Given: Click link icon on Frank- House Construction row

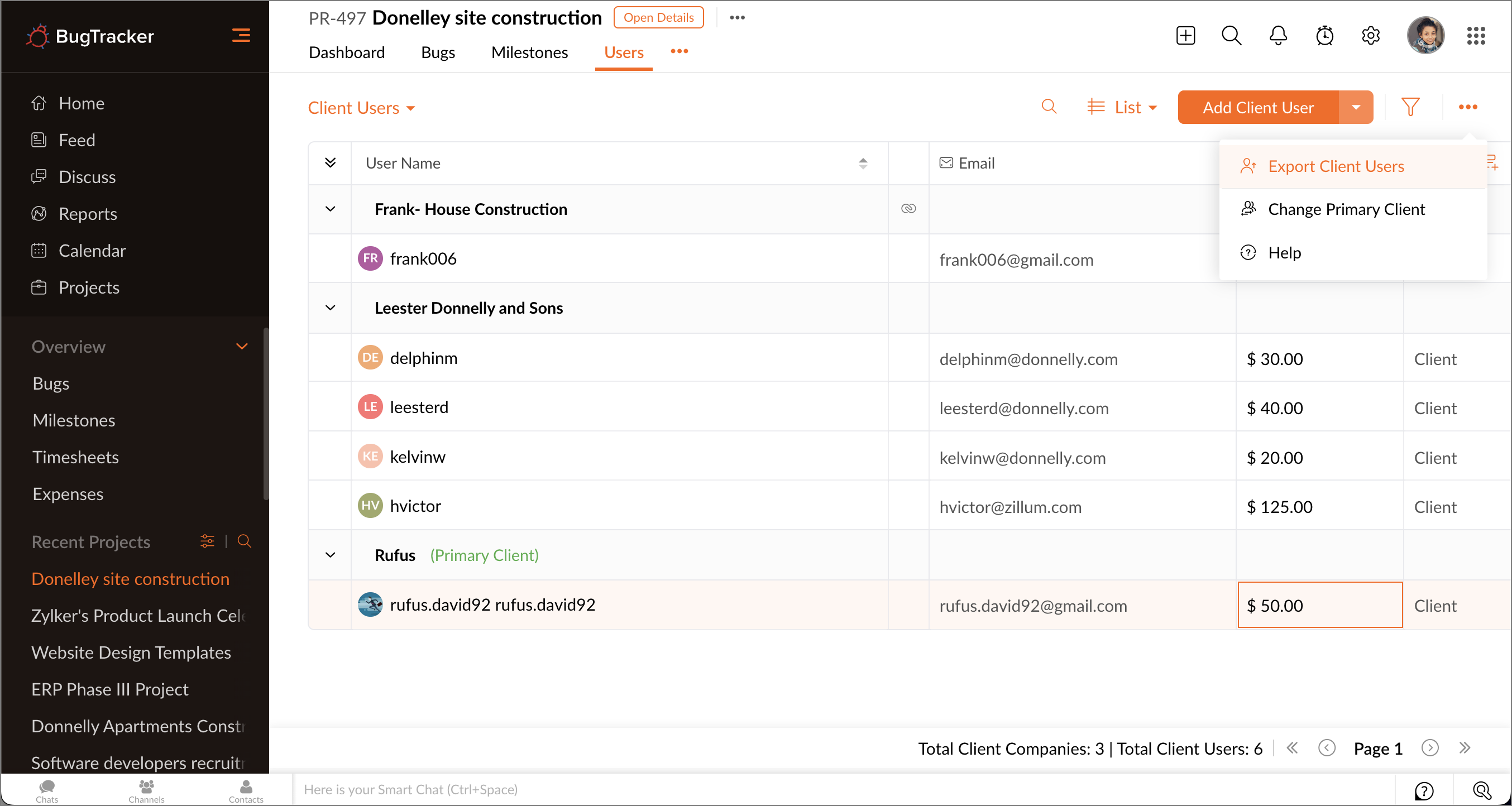Looking at the screenshot, I should pyautogui.click(x=908, y=209).
